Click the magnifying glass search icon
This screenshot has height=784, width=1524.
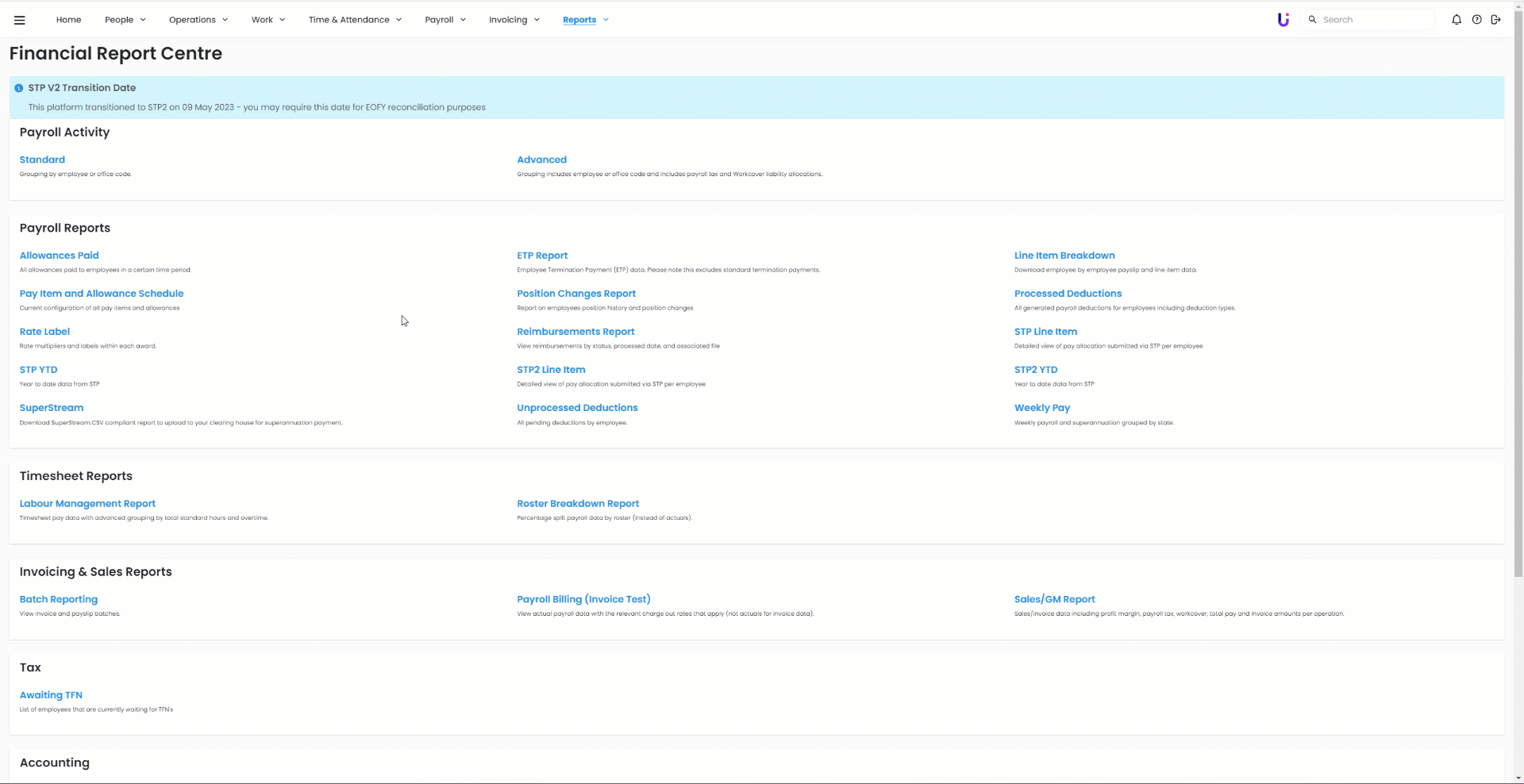1312,20
